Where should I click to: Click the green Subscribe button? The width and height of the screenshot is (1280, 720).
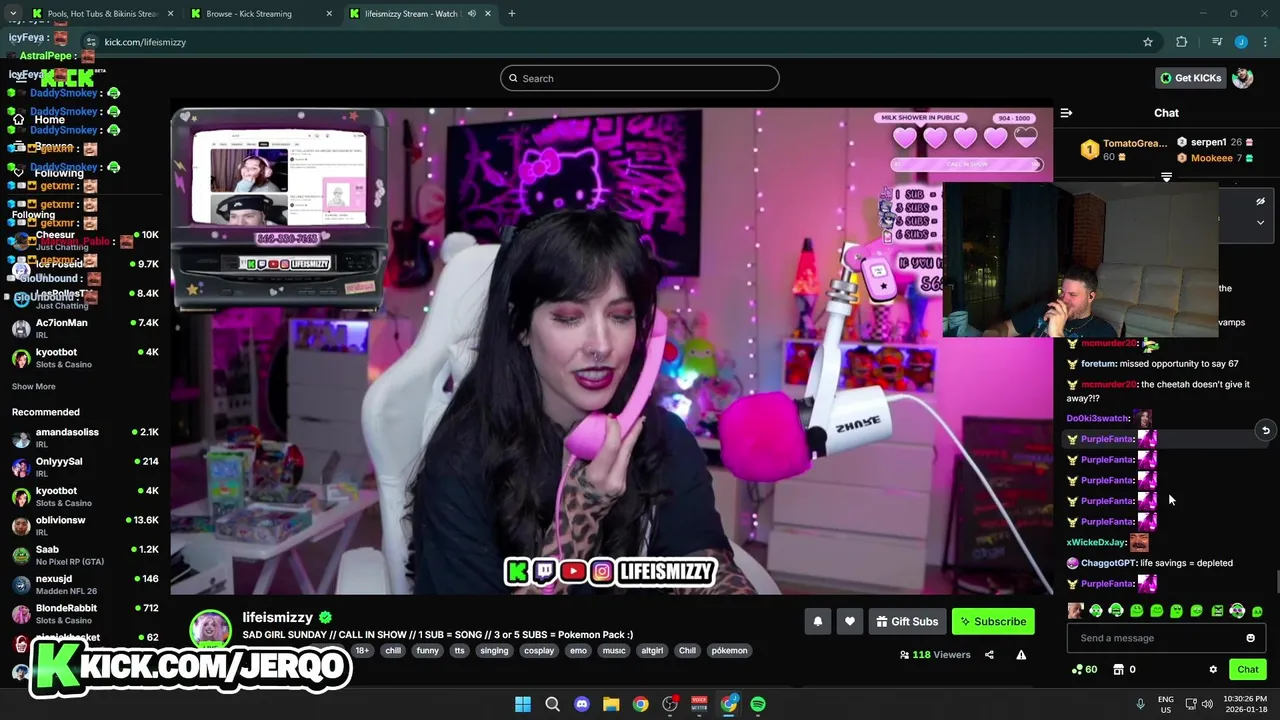[x=993, y=621]
